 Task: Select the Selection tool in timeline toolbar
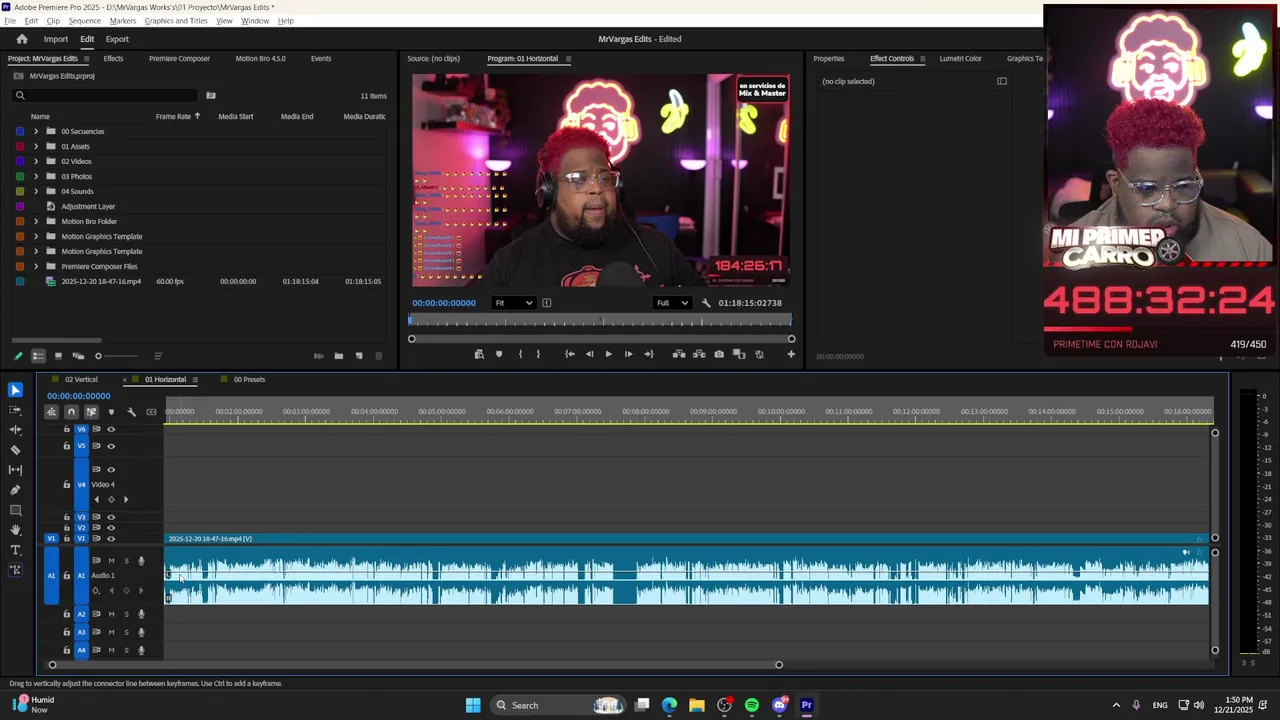tap(15, 390)
